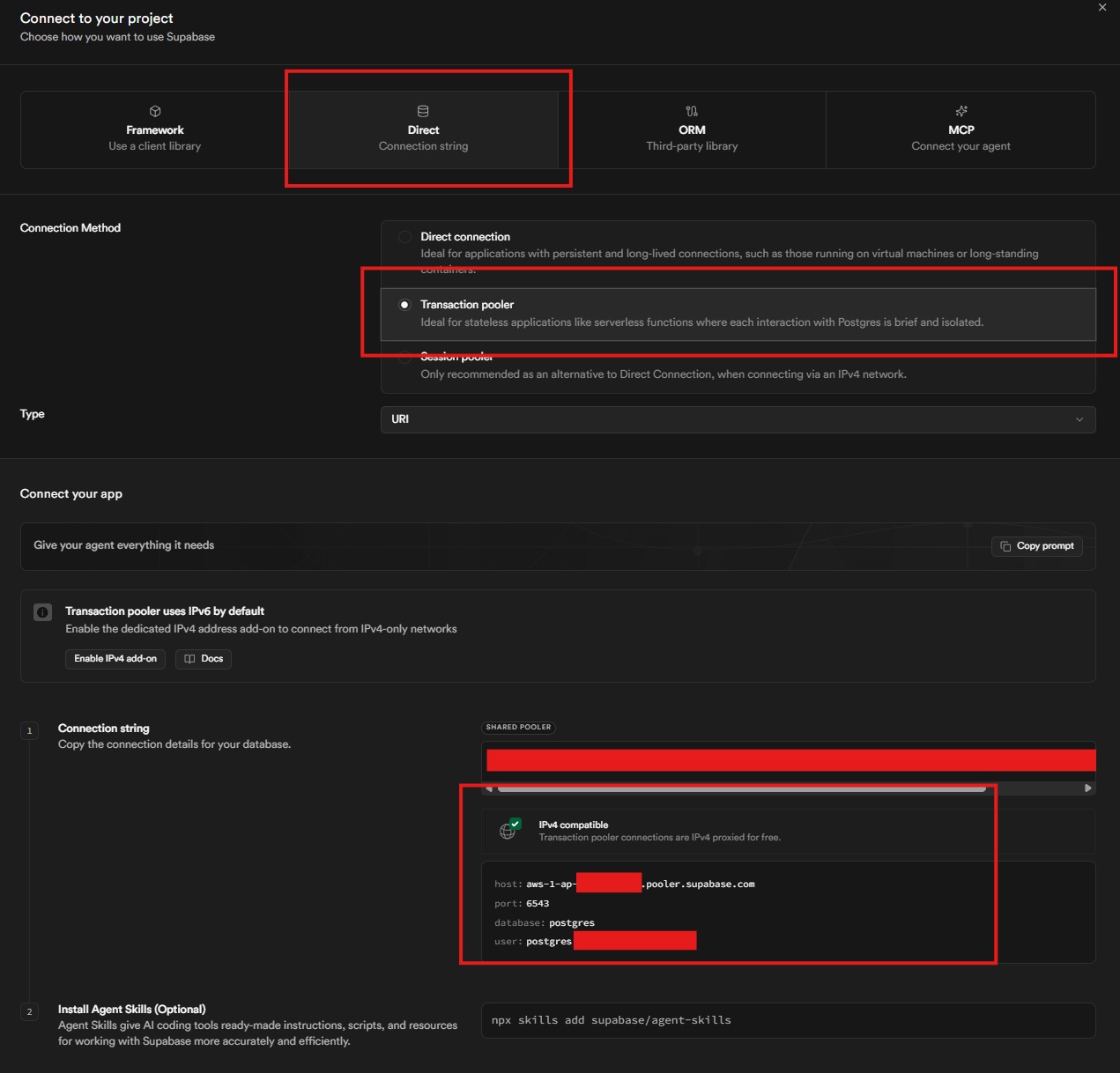Viewport: 1120px width, 1073px height.
Task: Open the Type URI dropdown
Action: point(738,419)
